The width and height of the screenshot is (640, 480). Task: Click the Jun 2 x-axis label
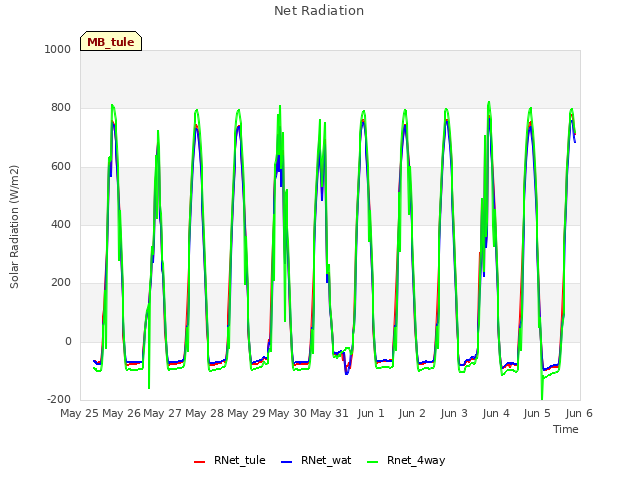pyautogui.click(x=412, y=413)
